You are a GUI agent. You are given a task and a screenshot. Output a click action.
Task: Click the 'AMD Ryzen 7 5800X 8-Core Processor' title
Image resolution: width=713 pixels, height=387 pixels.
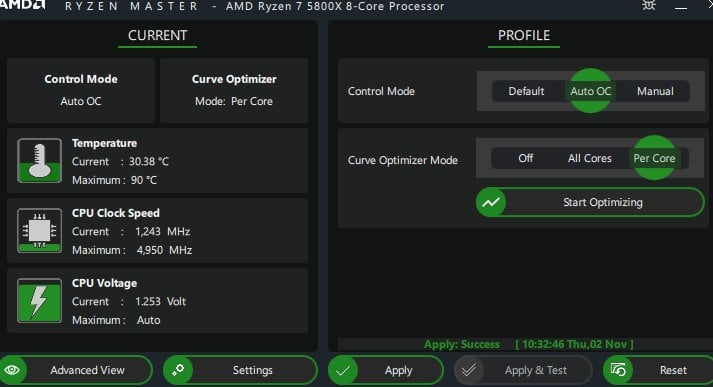pyautogui.click(x=335, y=6)
